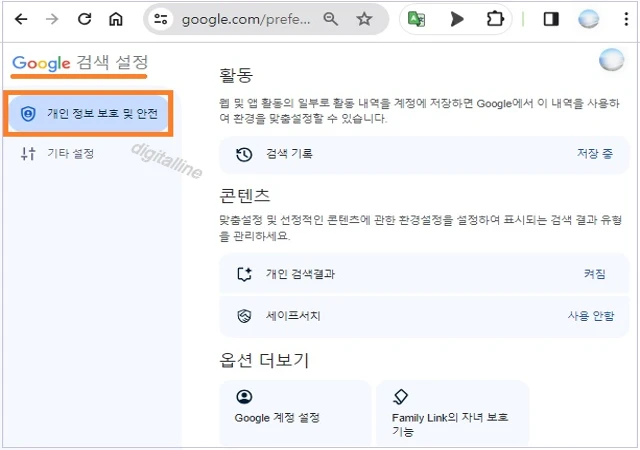Click the shield icon beside 세이프서치
Image resolution: width=640 pixels, height=450 pixels.
coord(244,316)
